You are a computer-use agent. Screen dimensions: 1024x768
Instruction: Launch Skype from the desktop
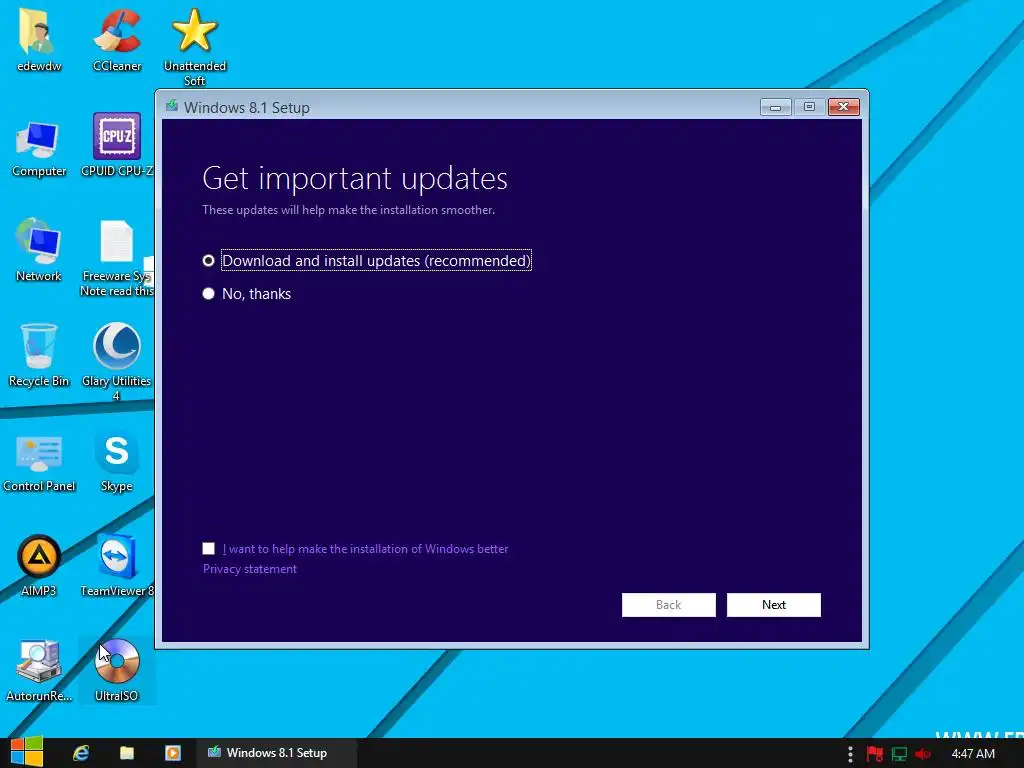pos(117,461)
